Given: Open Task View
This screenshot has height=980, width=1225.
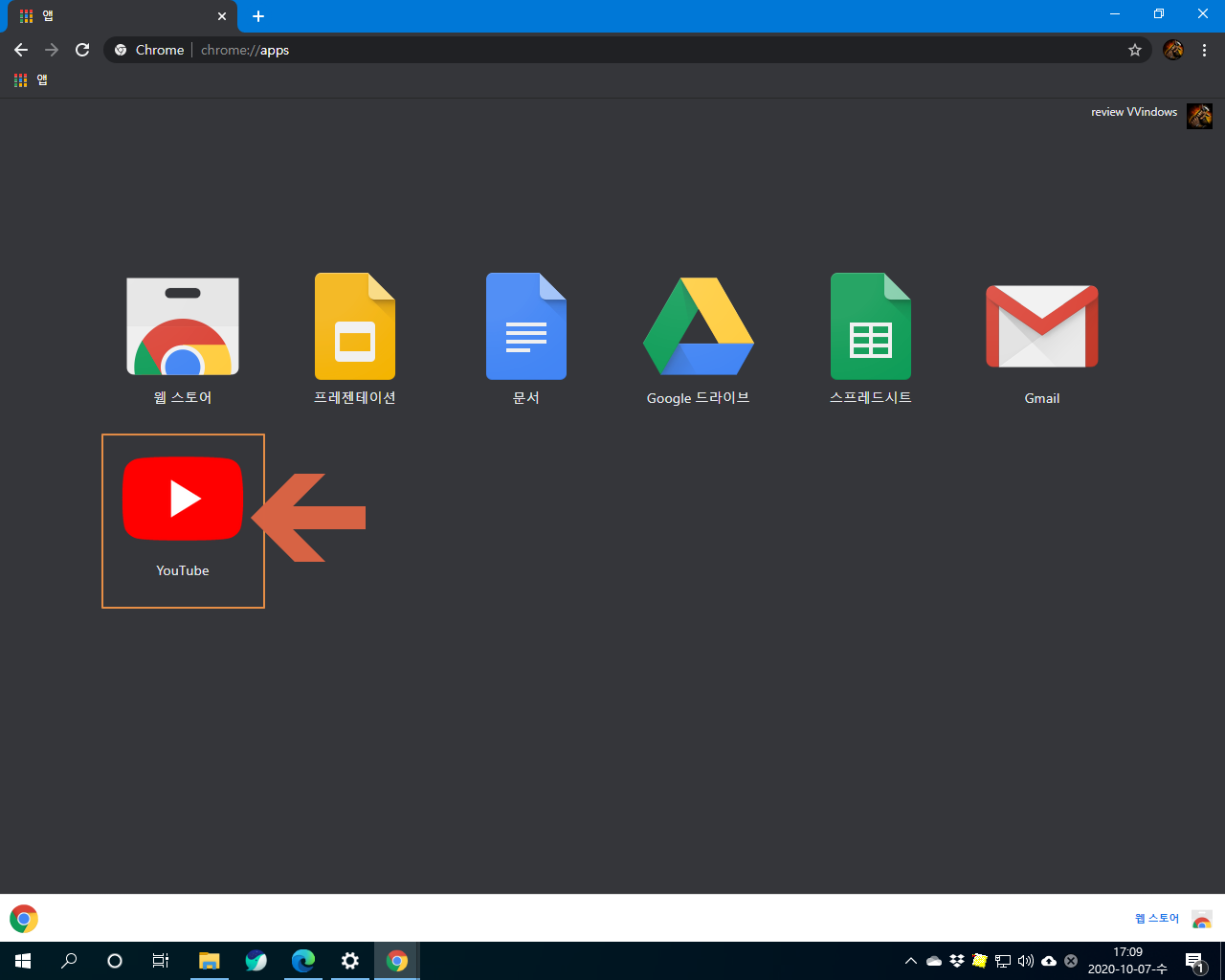Looking at the screenshot, I should 161,961.
